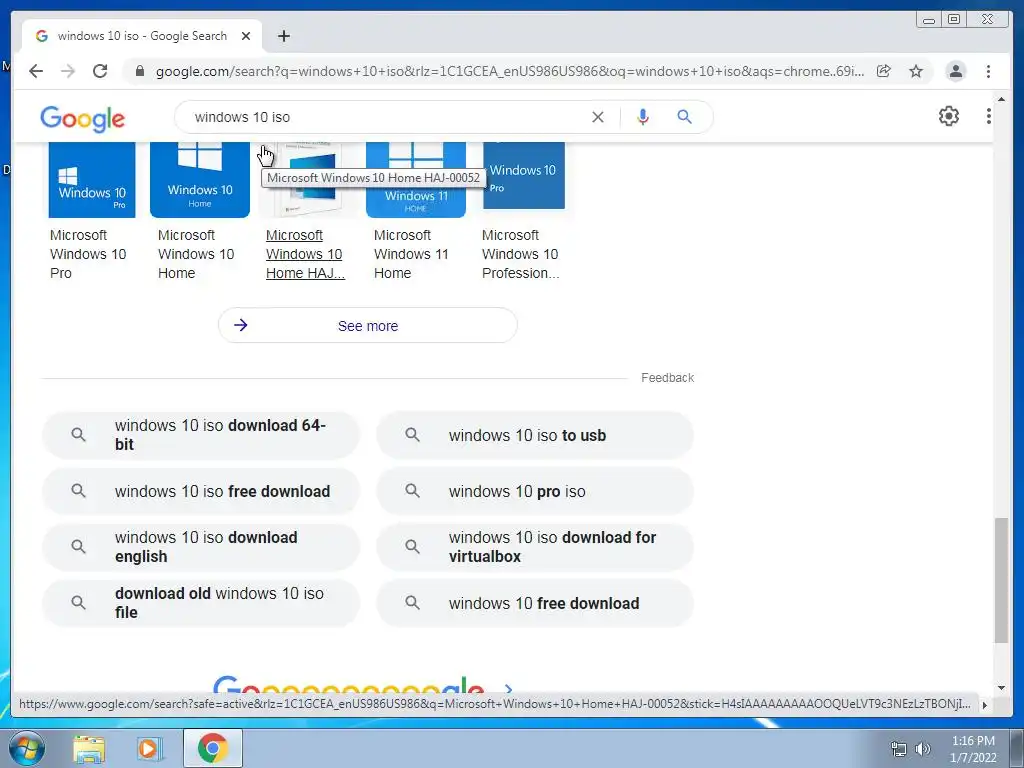Open Google page three-dot options

pyautogui.click(x=989, y=116)
